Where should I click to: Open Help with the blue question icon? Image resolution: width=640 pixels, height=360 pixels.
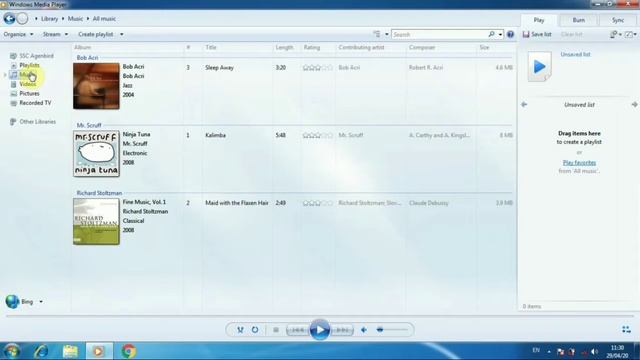click(x=510, y=34)
